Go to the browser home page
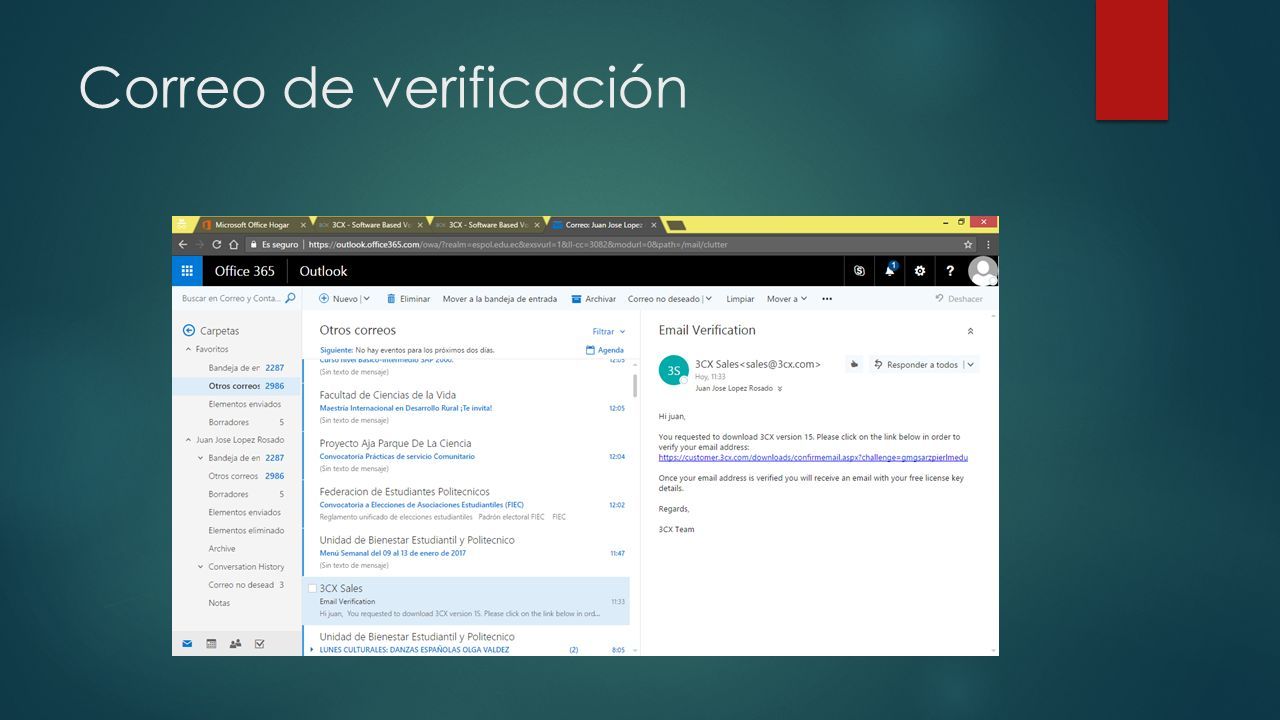1280x720 pixels. point(233,244)
